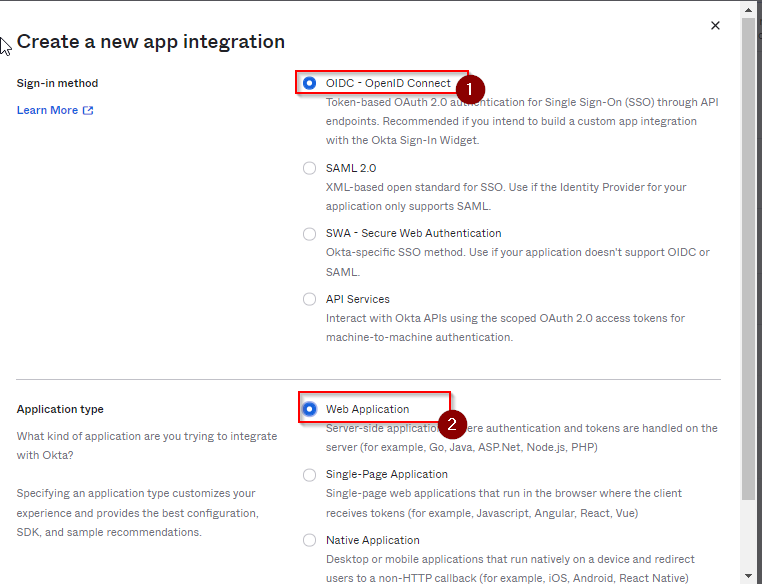
Task: Select SWA - Secure Web Authentication option
Action: click(310, 233)
